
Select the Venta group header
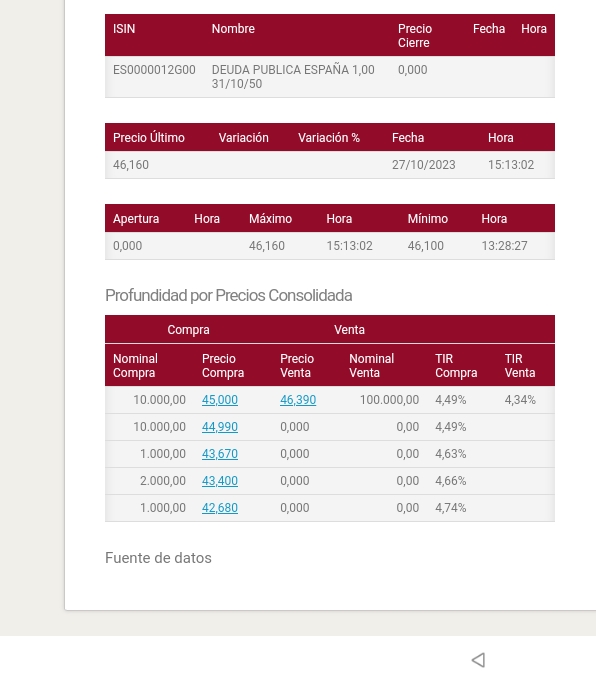[x=349, y=330]
